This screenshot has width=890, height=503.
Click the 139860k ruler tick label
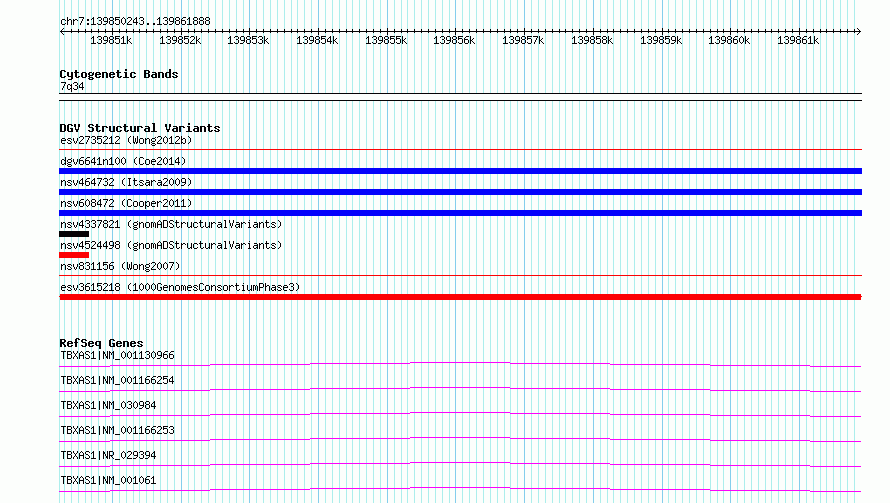point(729,40)
